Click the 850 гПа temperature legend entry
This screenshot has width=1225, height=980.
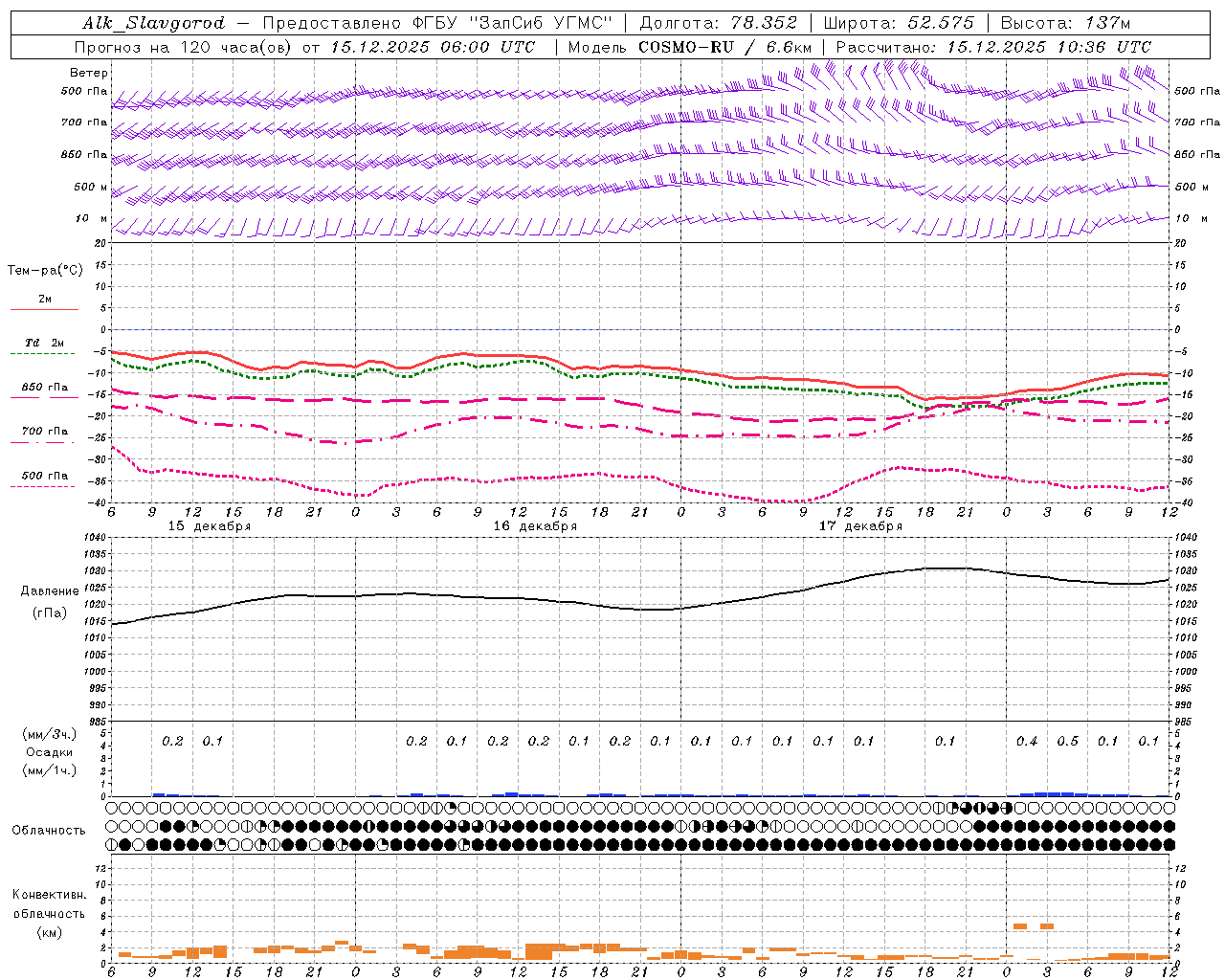point(45,388)
